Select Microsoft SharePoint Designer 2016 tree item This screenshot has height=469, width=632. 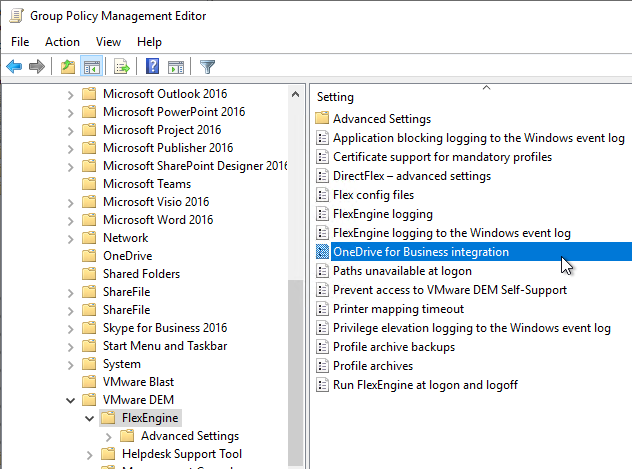[x=195, y=166]
